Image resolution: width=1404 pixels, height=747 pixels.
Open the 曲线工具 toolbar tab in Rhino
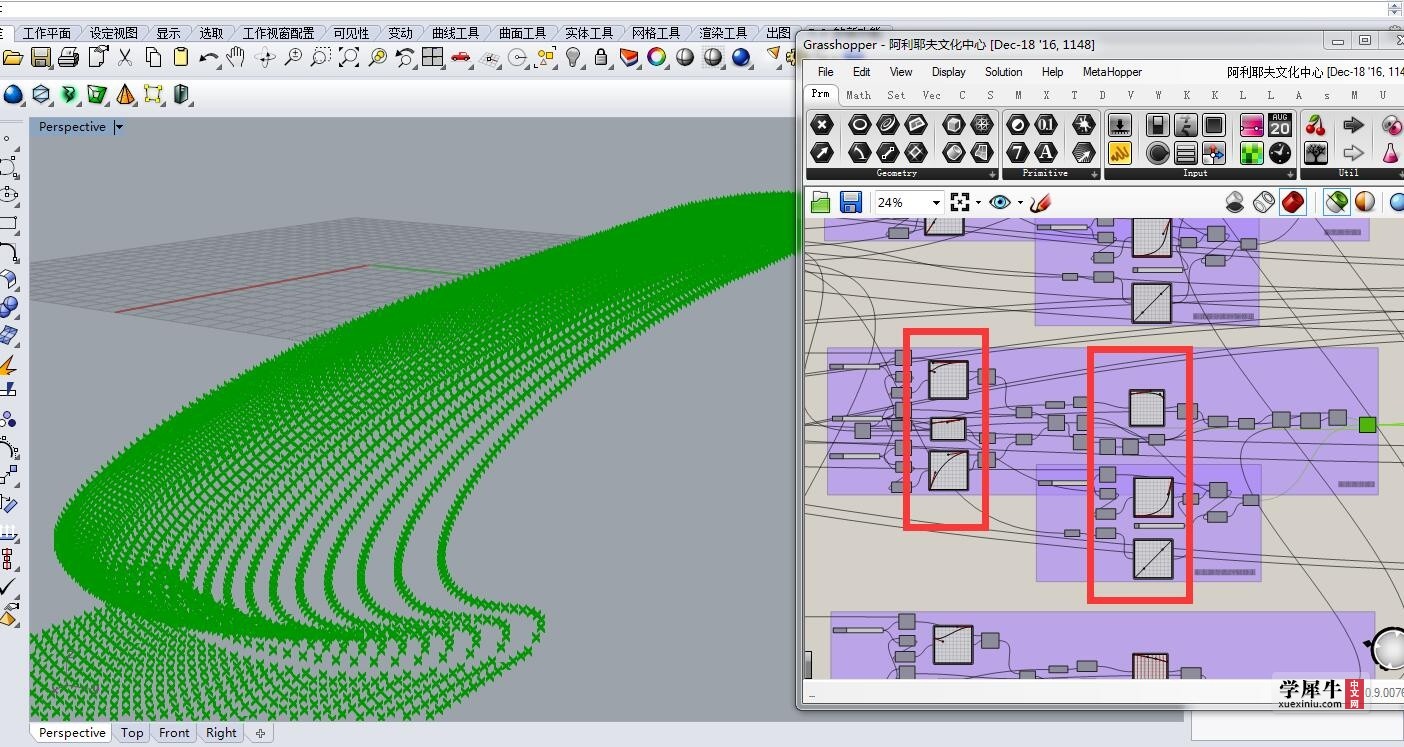pyautogui.click(x=455, y=33)
